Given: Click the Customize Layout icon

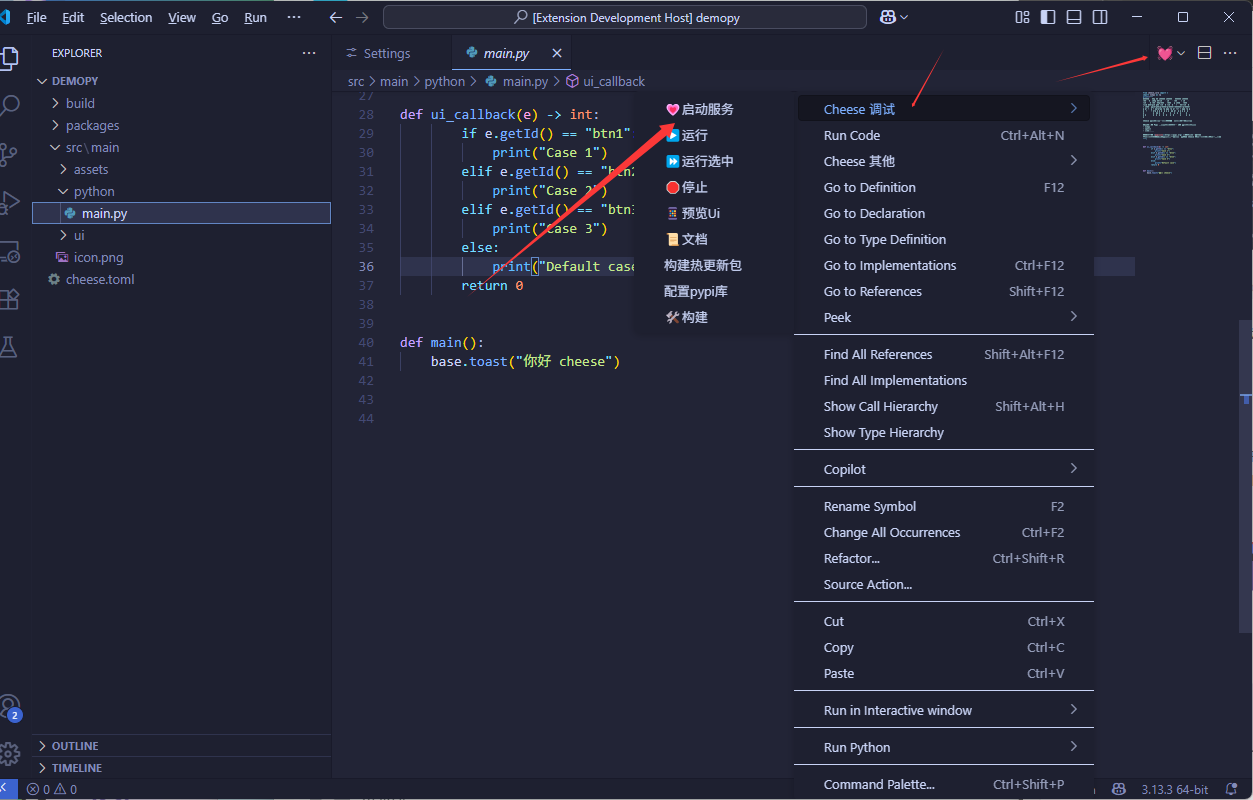Looking at the screenshot, I should click(x=1022, y=17).
